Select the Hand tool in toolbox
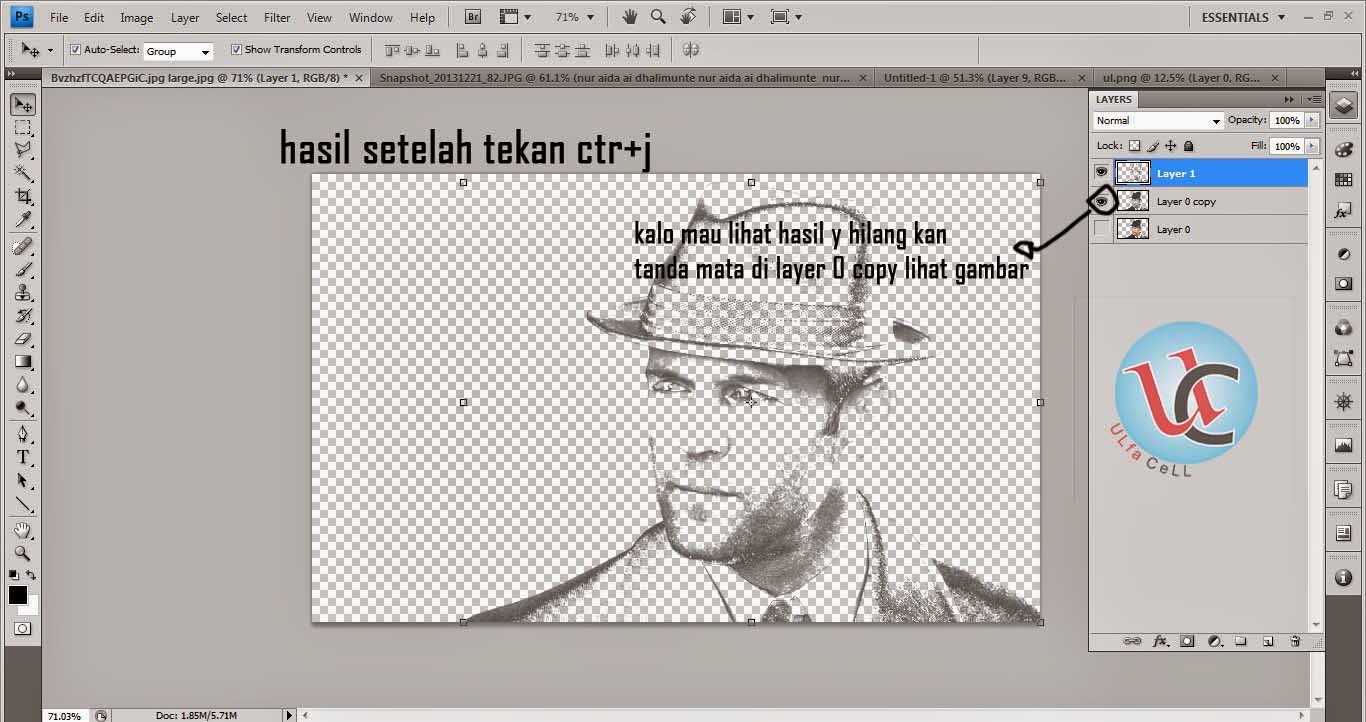Screen dimensions: 1366x722 23,530
